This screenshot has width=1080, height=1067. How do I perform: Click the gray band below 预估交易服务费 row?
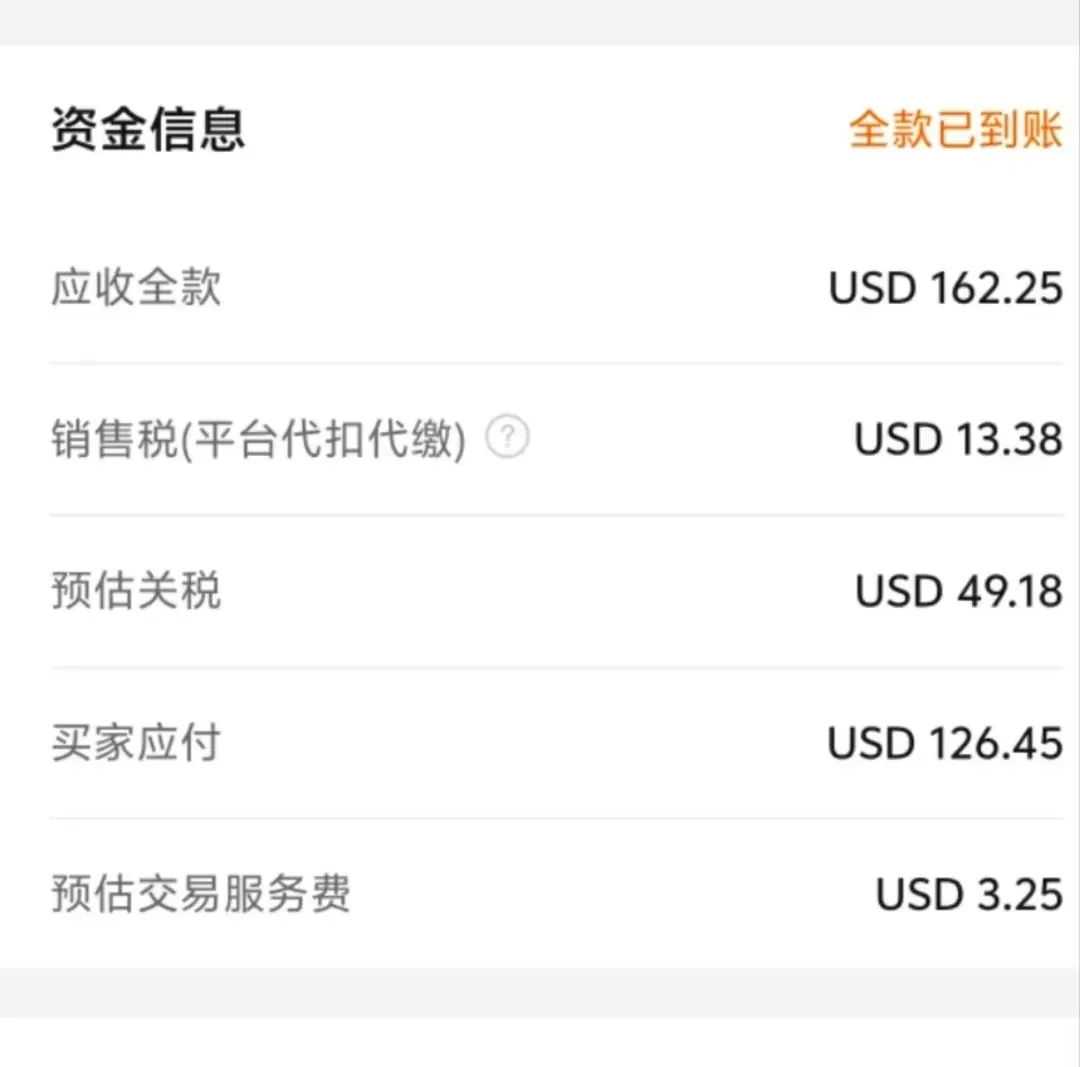[540, 992]
